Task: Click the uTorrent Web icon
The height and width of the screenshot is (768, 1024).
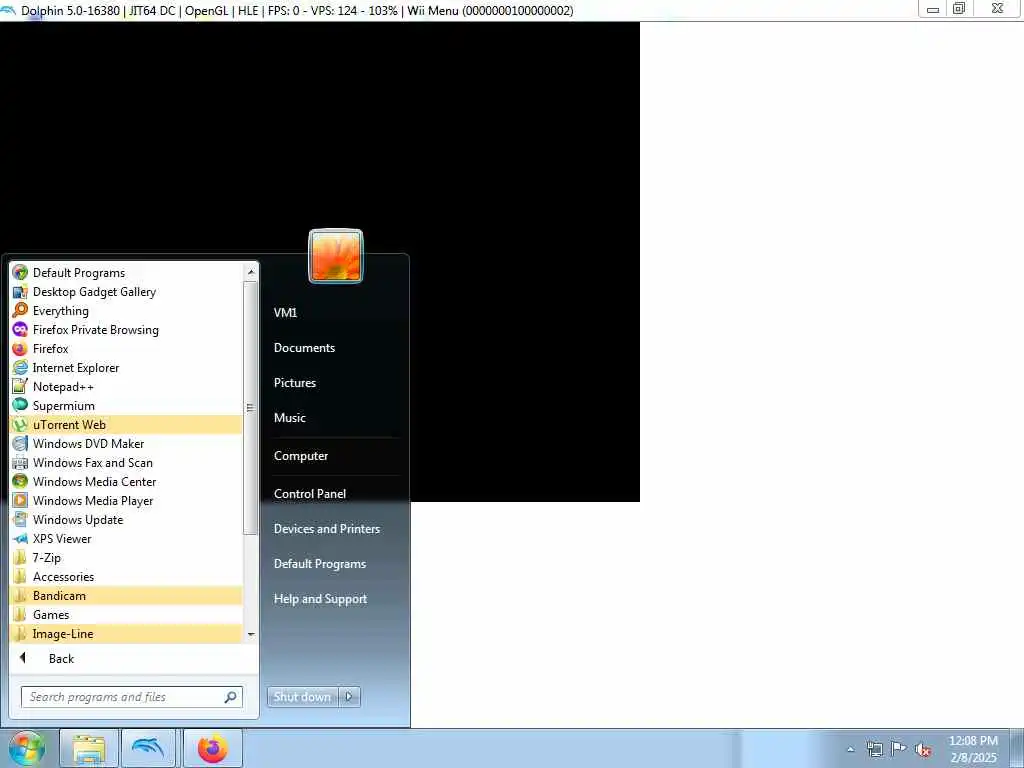Action: tap(20, 424)
